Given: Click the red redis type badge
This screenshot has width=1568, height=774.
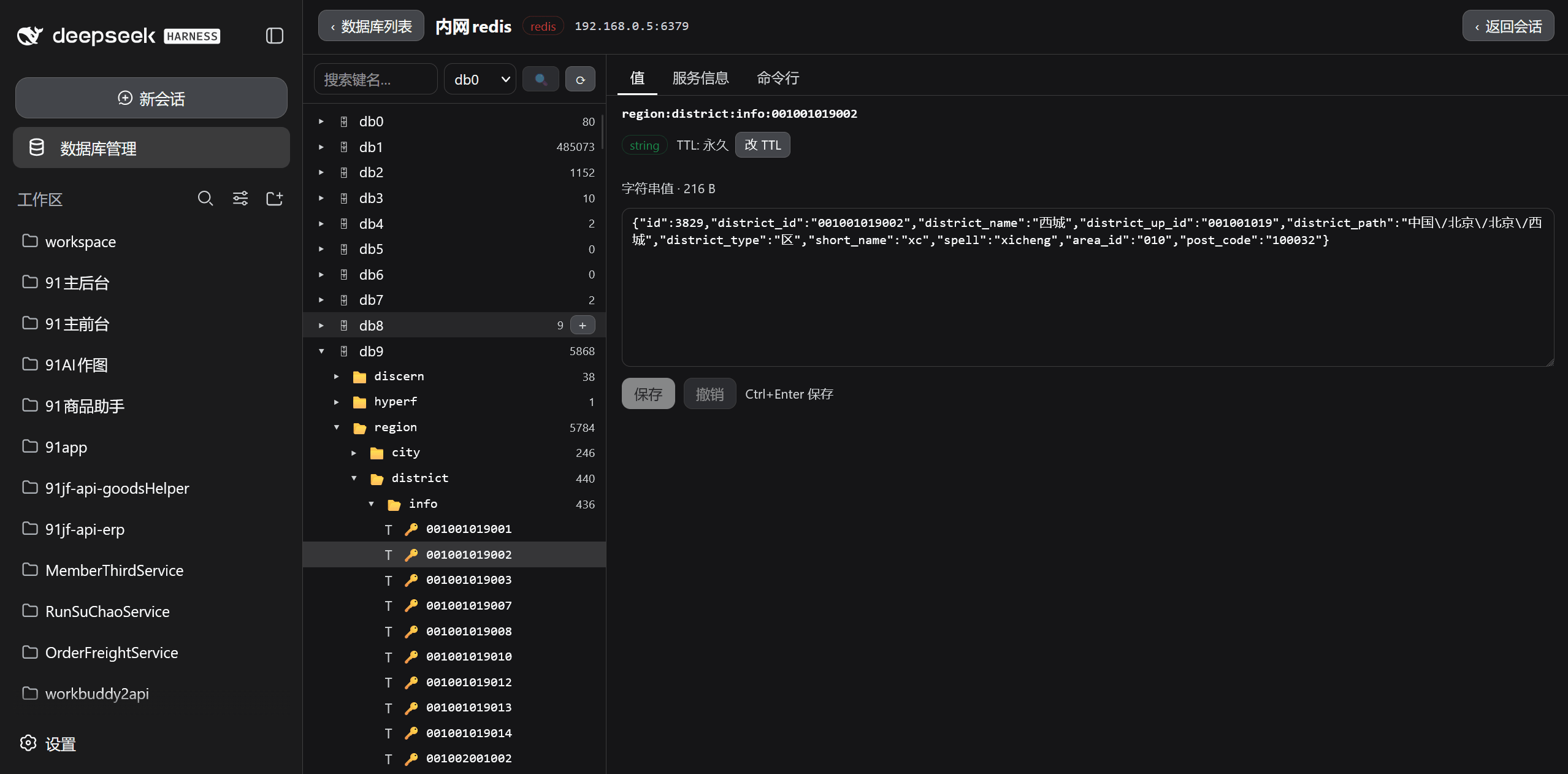Looking at the screenshot, I should pos(543,26).
